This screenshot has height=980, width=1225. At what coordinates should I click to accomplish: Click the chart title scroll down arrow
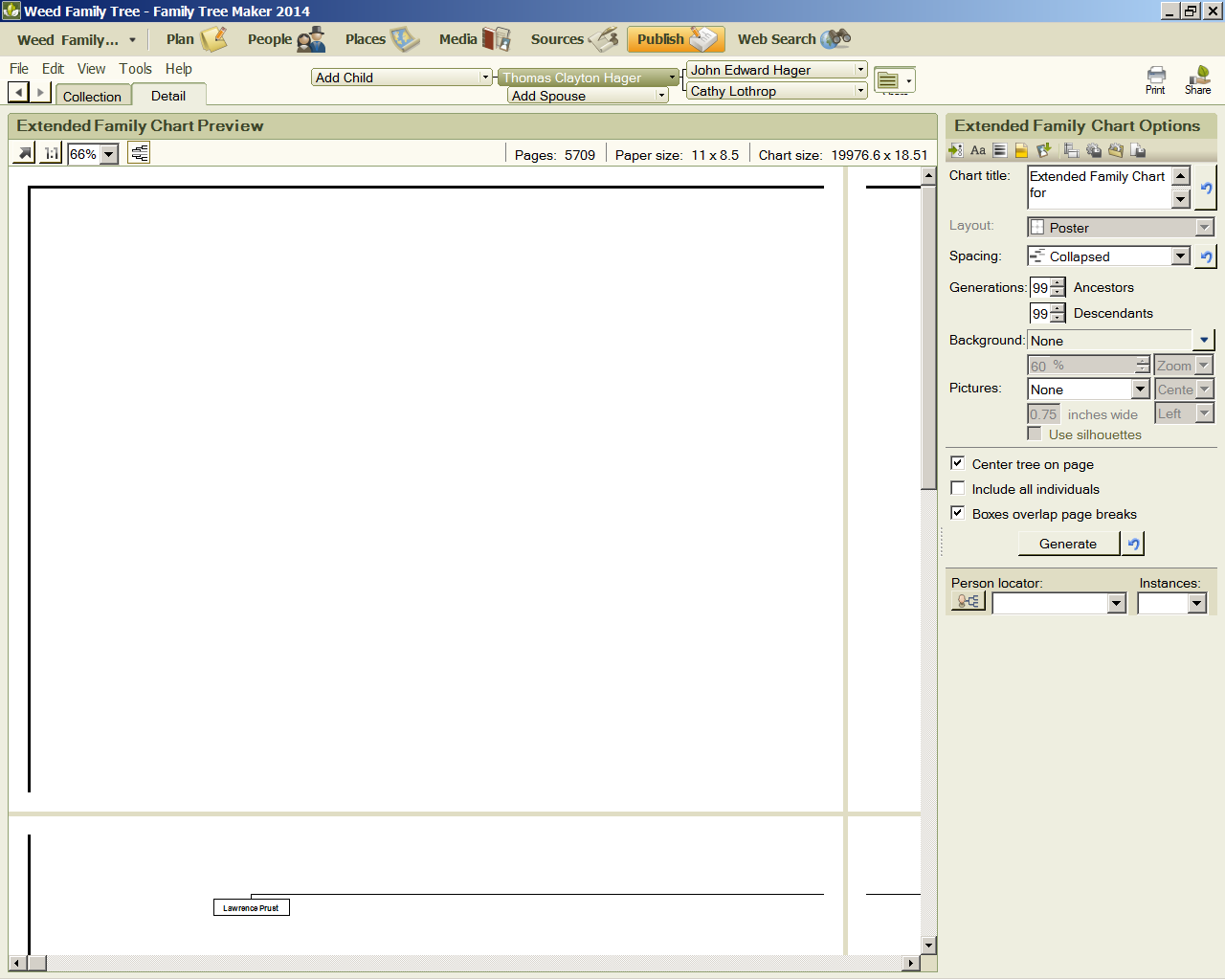coord(1180,198)
